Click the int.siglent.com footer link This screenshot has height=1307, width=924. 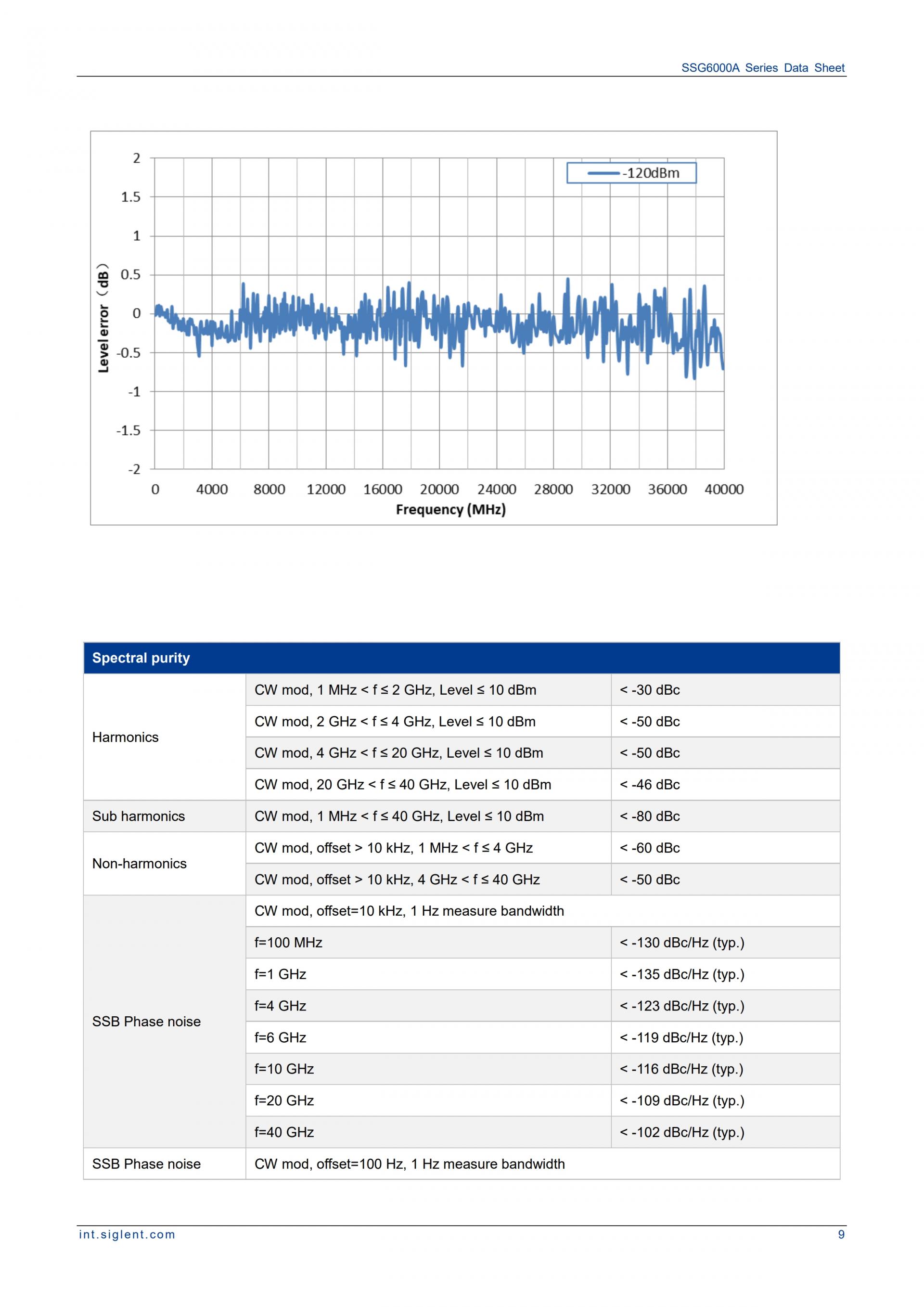[127, 1234]
